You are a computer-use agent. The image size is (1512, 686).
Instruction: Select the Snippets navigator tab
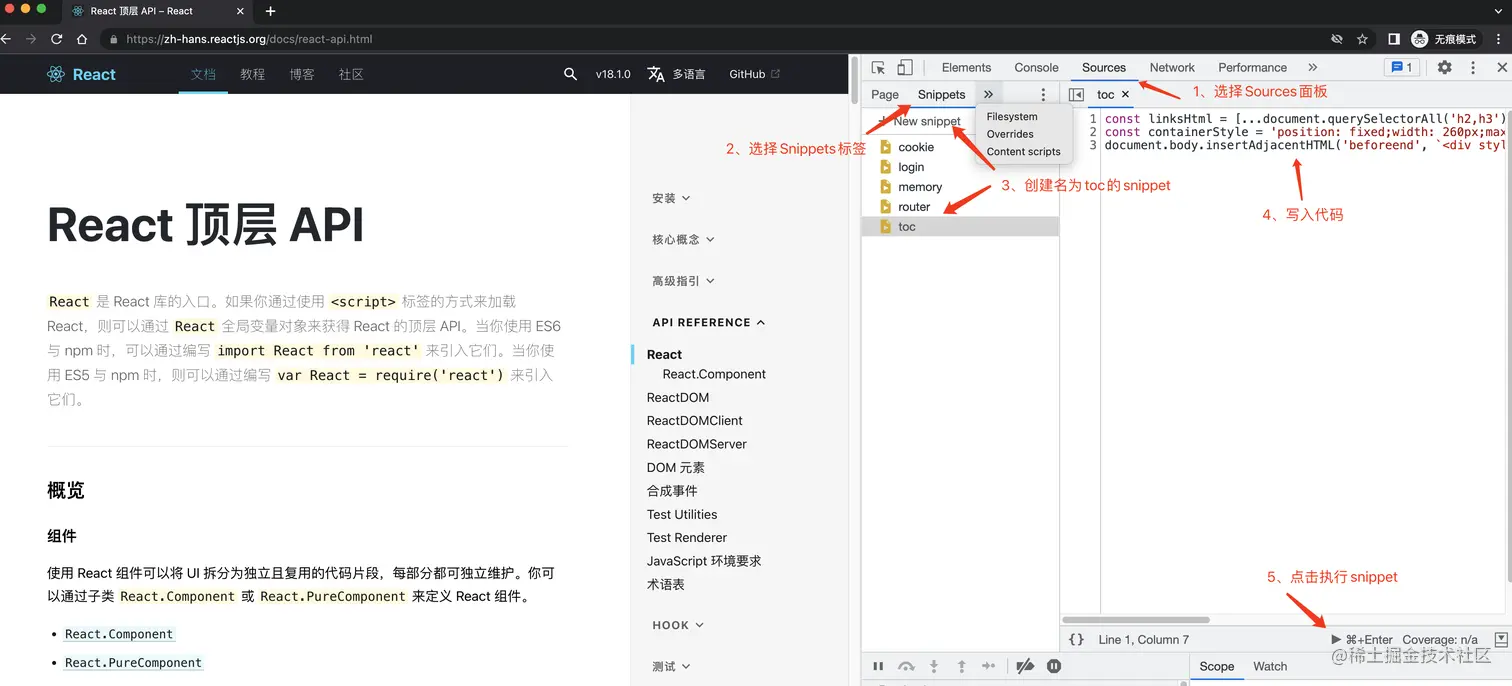click(941, 95)
